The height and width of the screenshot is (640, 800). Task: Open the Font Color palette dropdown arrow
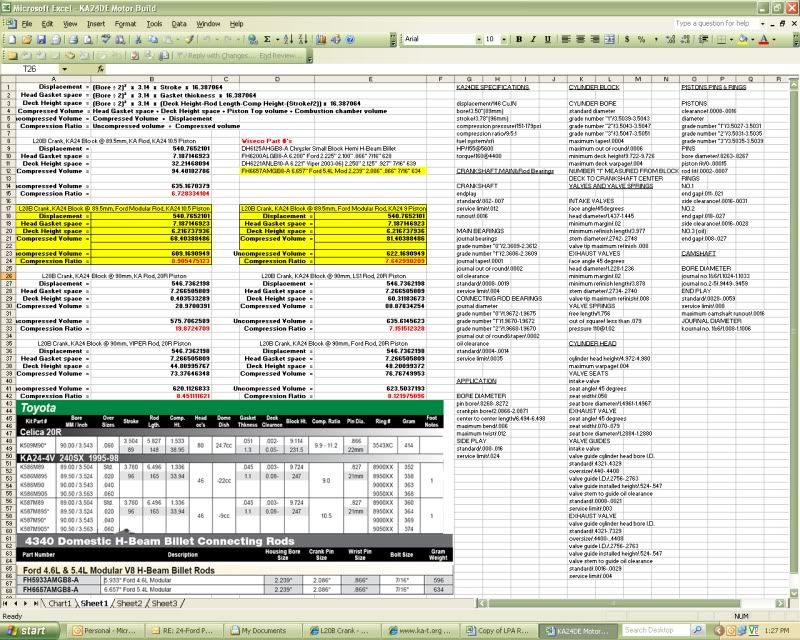[x=774, y=39]
